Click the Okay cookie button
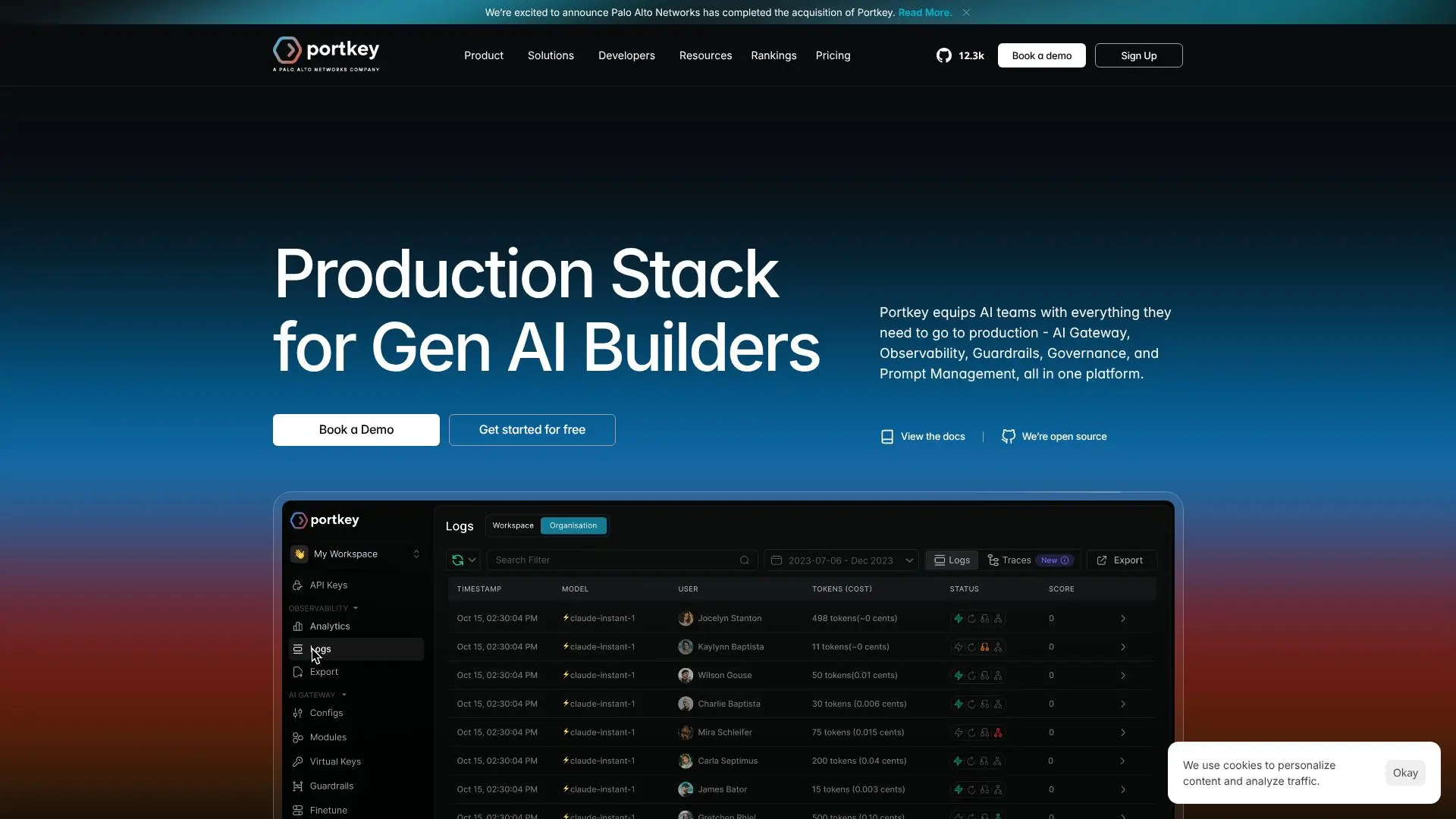Image resolution: width=1456 pixels, height=819 pixels. click(1404, 773)
